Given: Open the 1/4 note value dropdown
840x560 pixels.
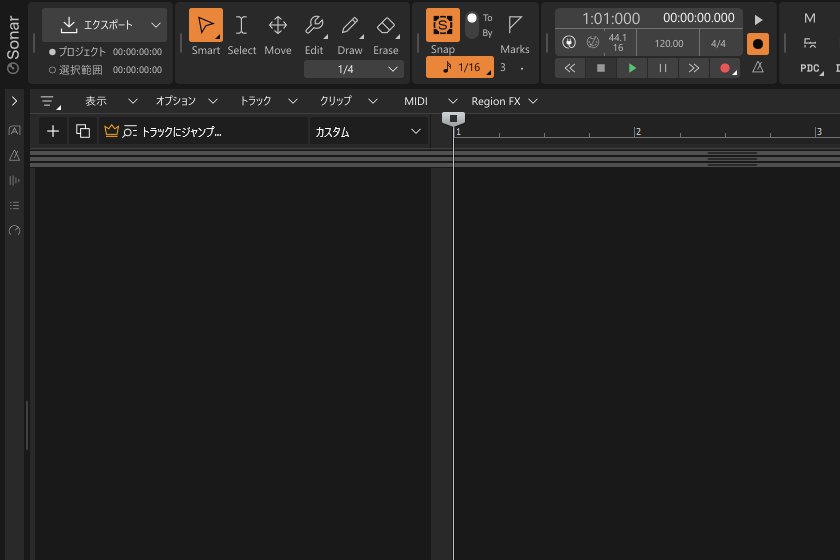Looking at the screenshot, I should pyautogui.click(x=354, y=69).
